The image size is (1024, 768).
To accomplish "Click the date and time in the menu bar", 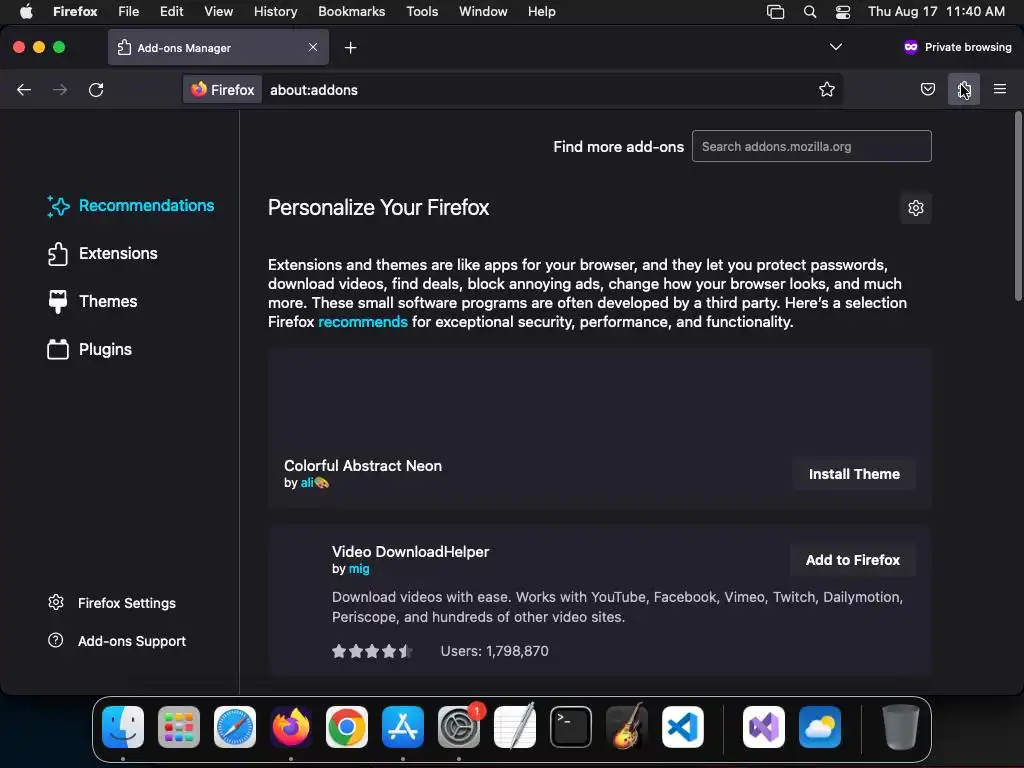I will coord(936,12).
